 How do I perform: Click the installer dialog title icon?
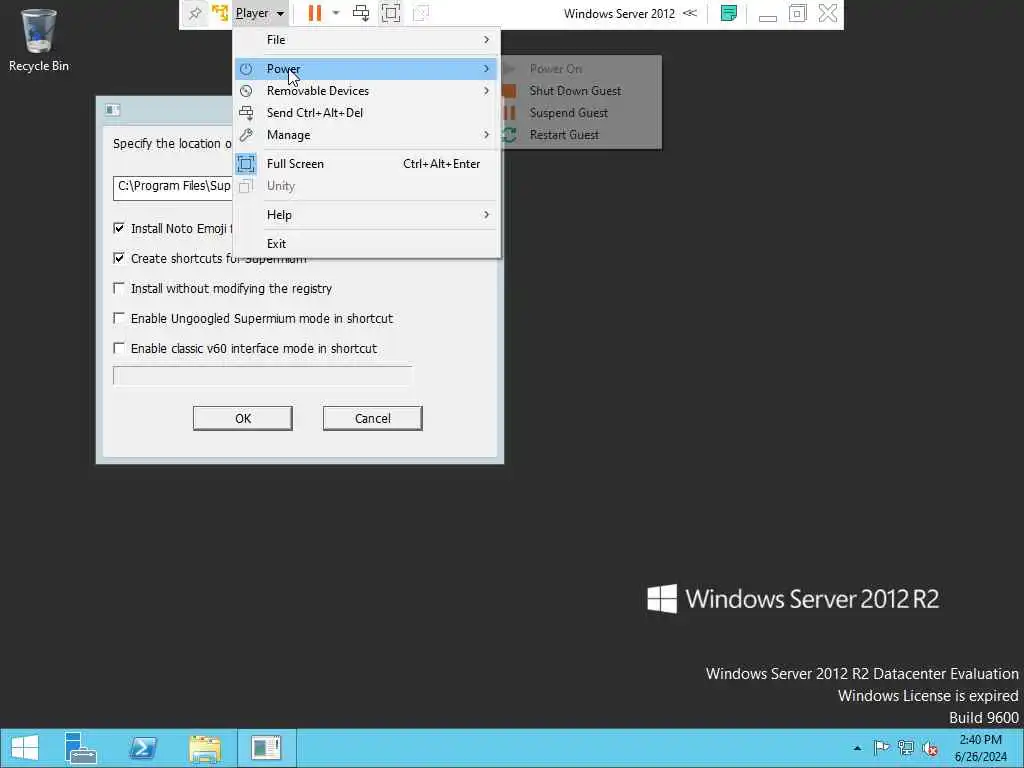(112, 110)
